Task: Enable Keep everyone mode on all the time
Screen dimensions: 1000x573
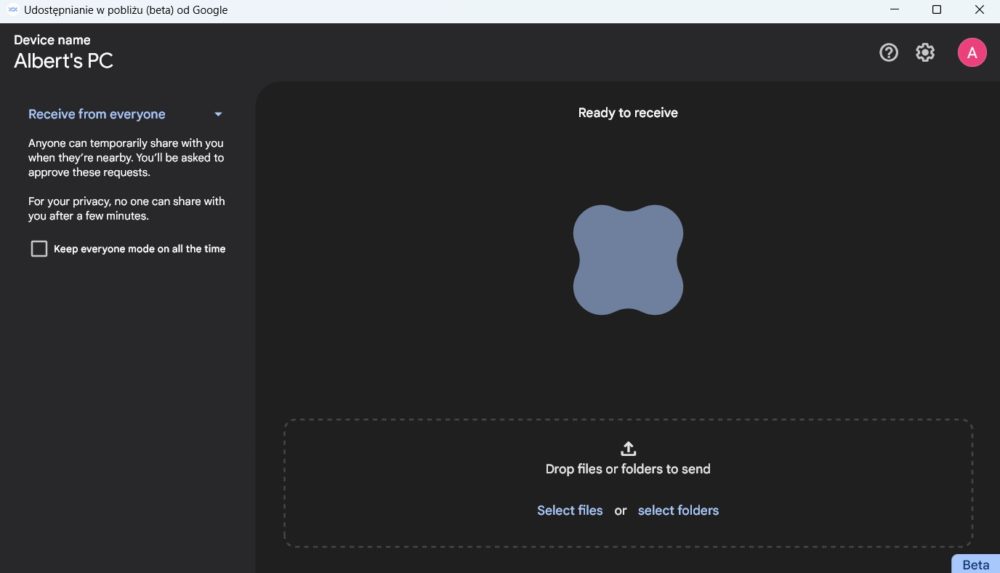Action: click(39, 249)
